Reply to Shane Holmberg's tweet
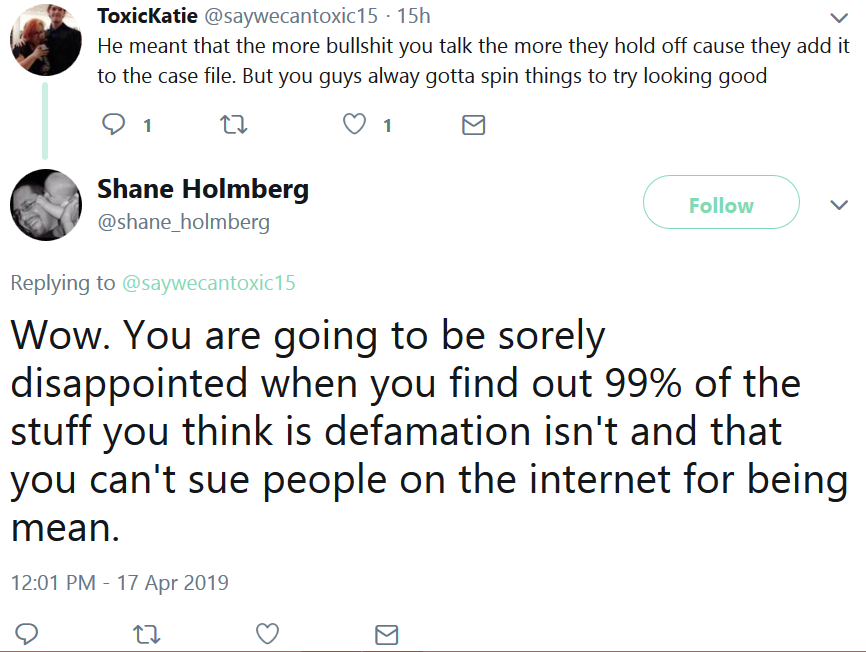This screenshot has height=652, width=866. [27, 634]
